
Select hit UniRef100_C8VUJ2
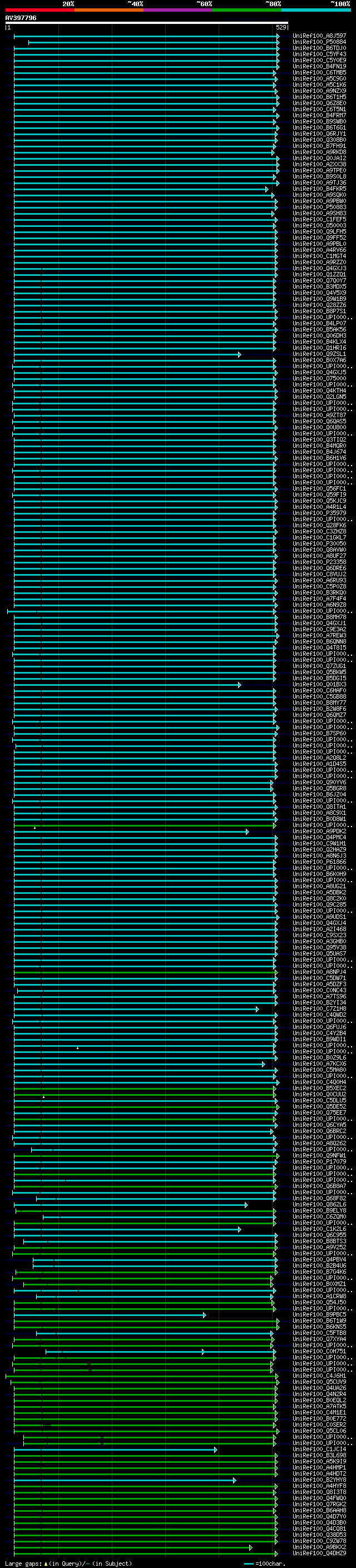(319, 575)
